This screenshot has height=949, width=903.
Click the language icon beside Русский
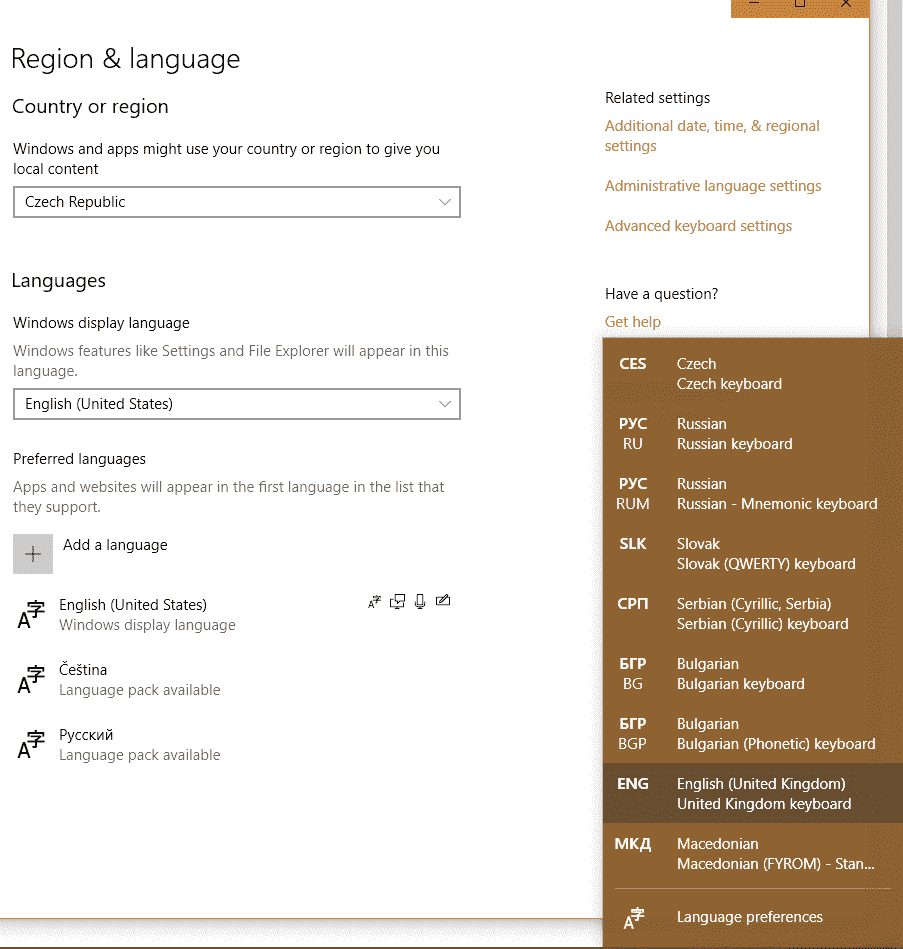[x=31, y=745]
